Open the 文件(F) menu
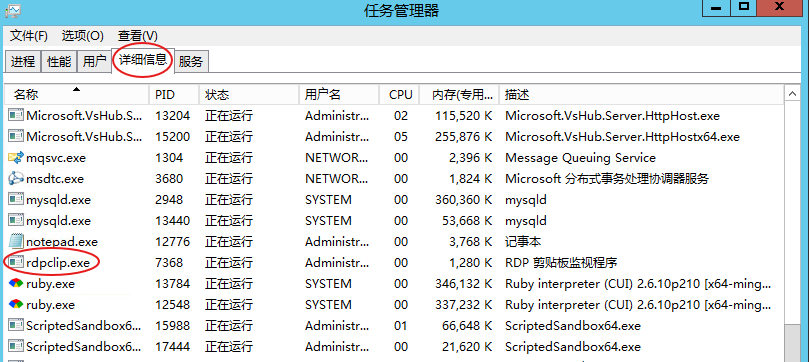This screenshot has width=809, height=362. 29,36
